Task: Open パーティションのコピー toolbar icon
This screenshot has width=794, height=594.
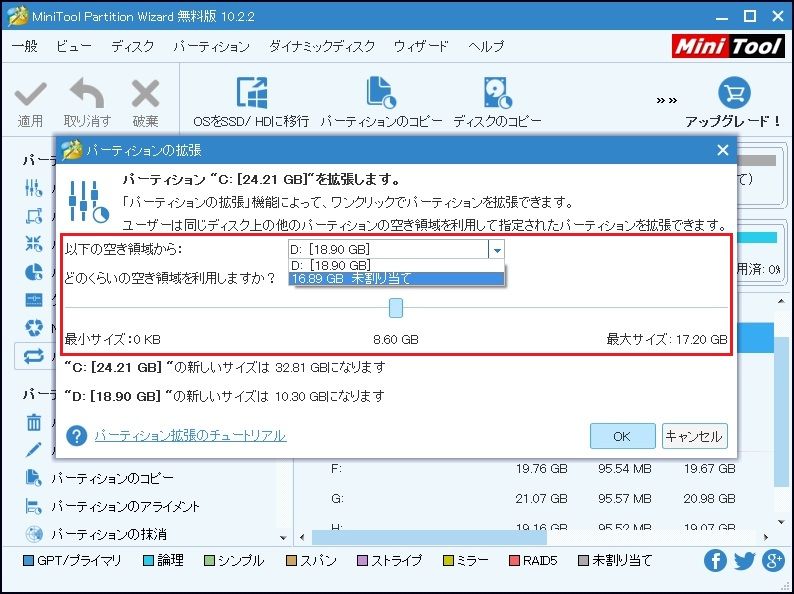Action: tap(381, 93)
